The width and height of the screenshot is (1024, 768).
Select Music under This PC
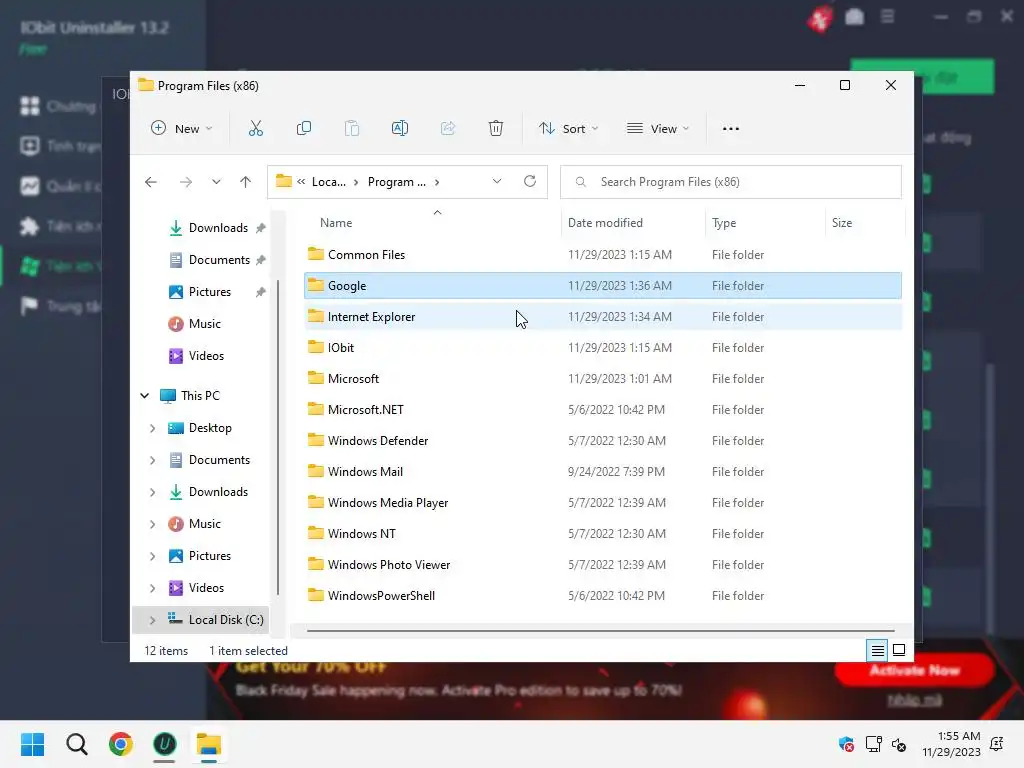[x=204, y=524]
